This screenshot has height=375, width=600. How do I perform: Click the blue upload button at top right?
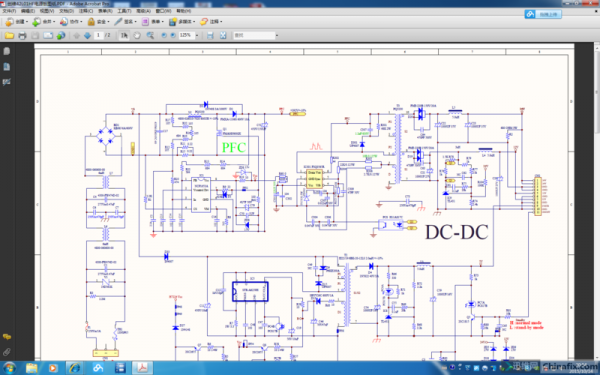click(543, 15)
